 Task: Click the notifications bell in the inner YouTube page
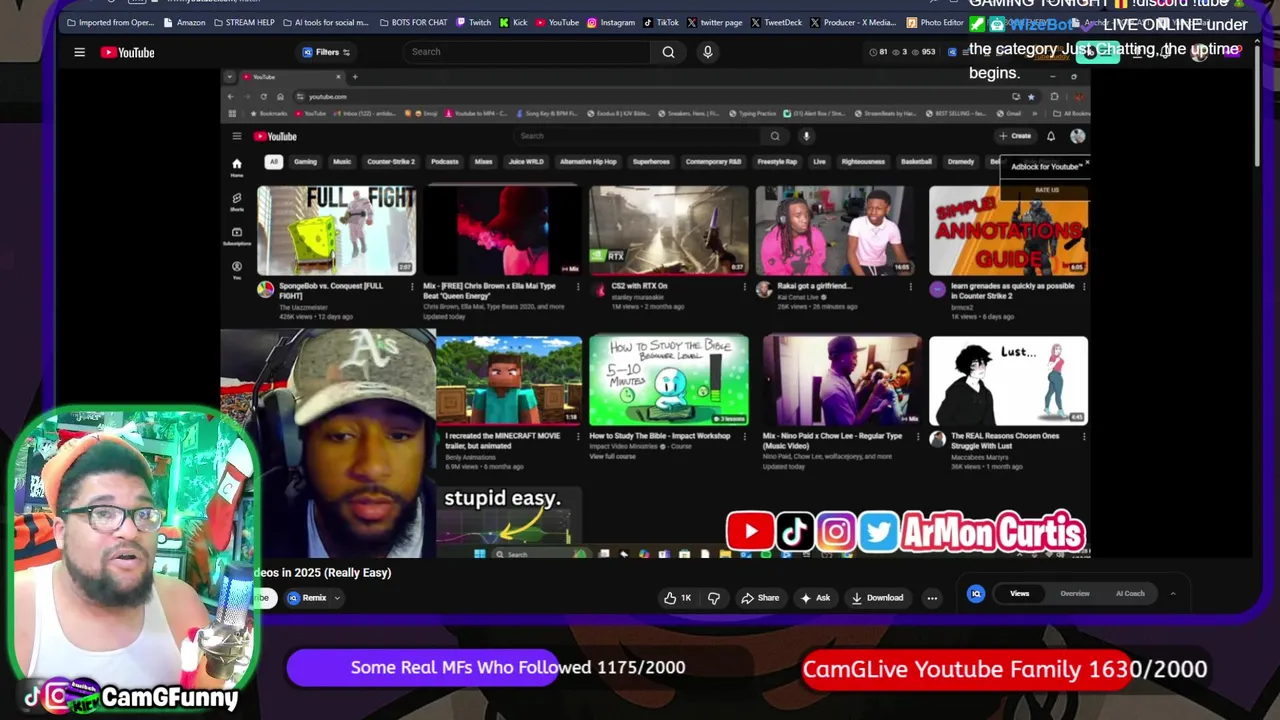point(1051,136)
